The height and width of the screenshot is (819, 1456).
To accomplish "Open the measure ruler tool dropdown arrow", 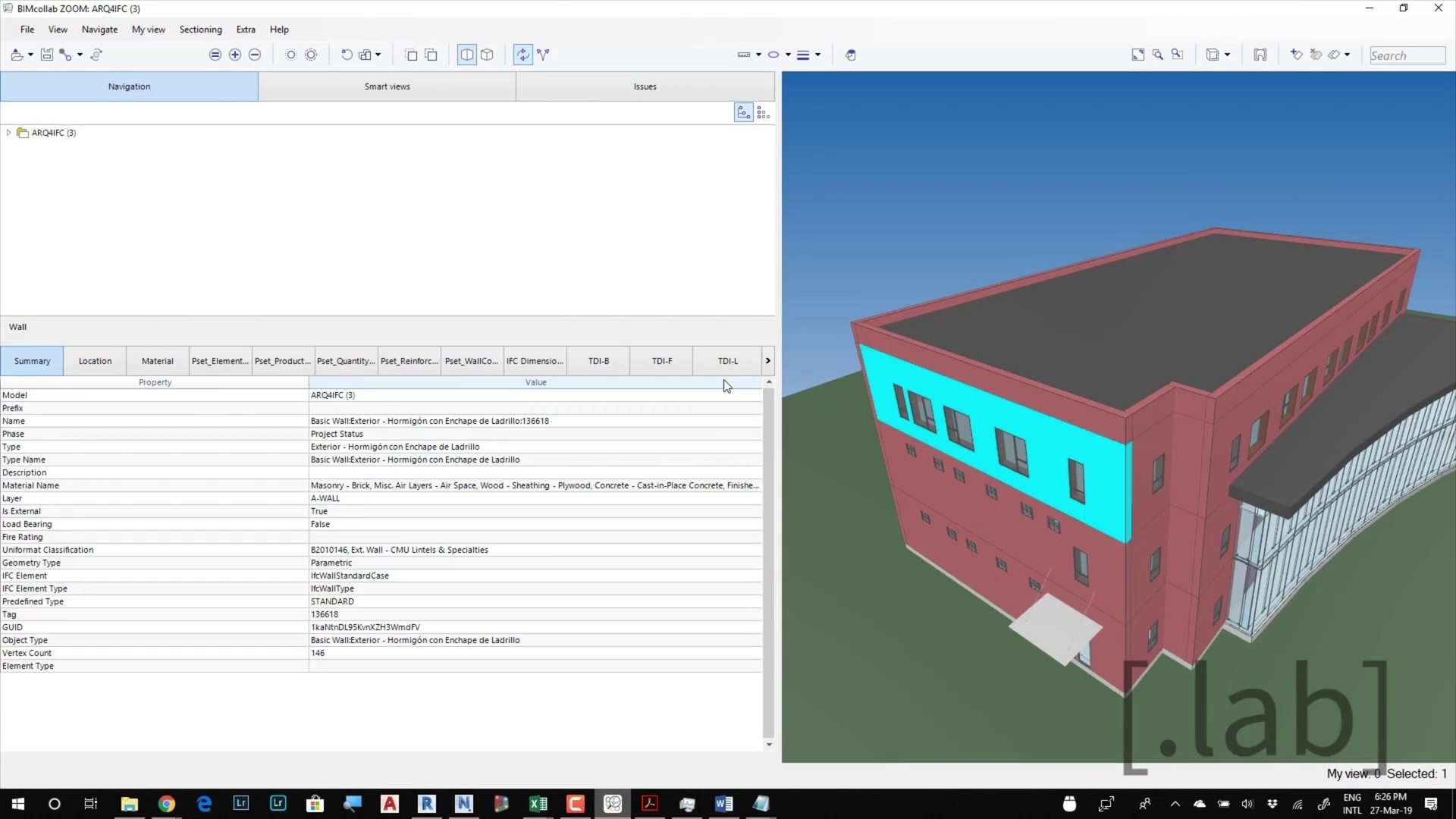I will click(x=758, y=55).
